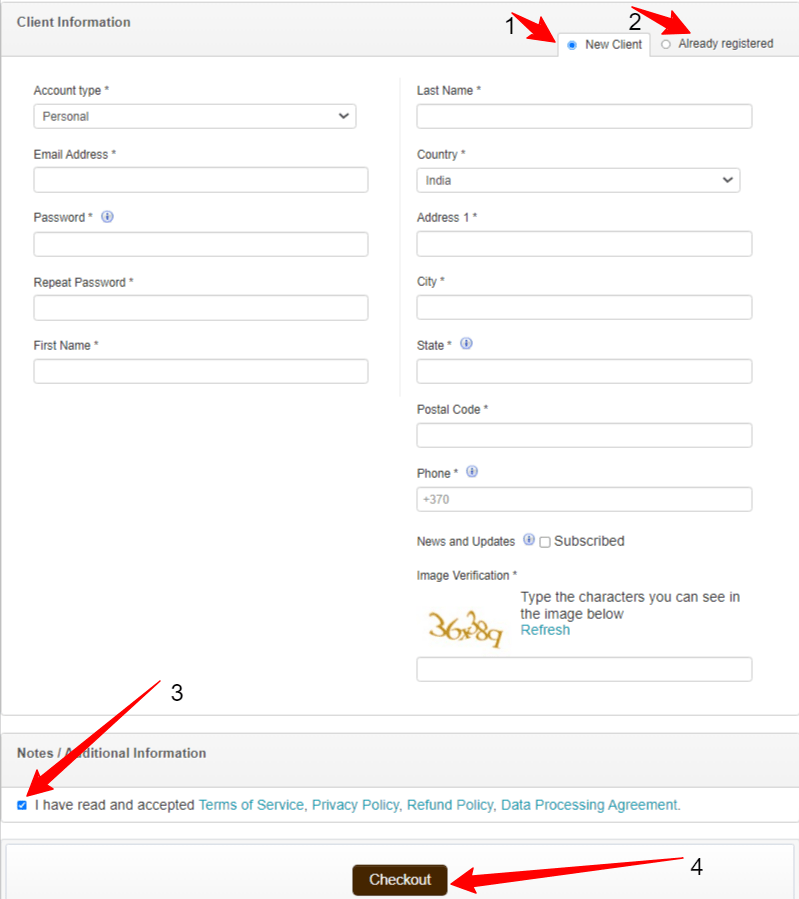Click the Phone field info icon
Image resolution: width=799 pixels, height=899 pixels.
[x=471, y=471]
